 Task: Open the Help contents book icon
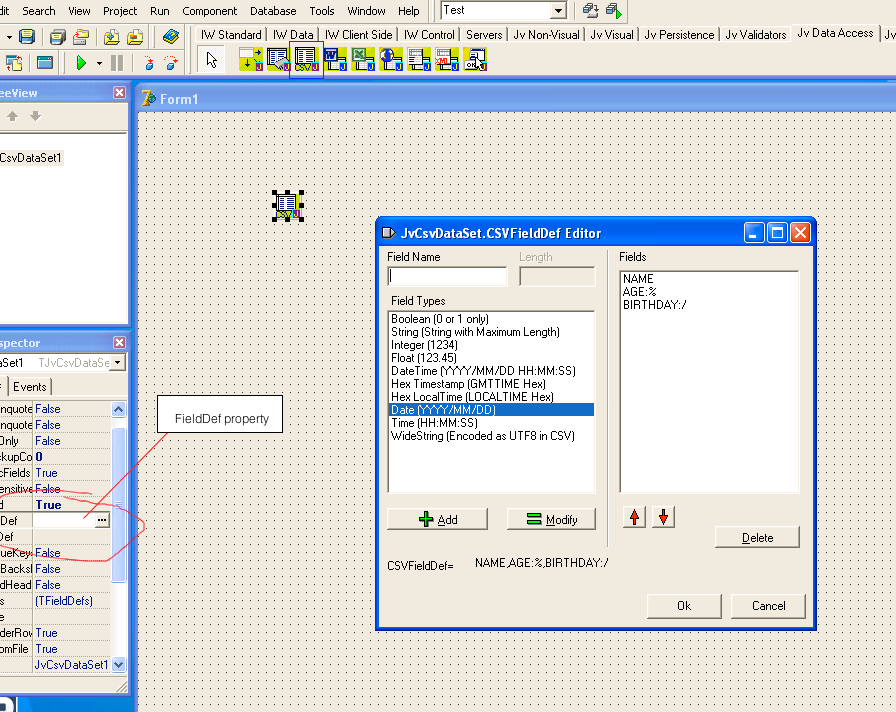170,37
